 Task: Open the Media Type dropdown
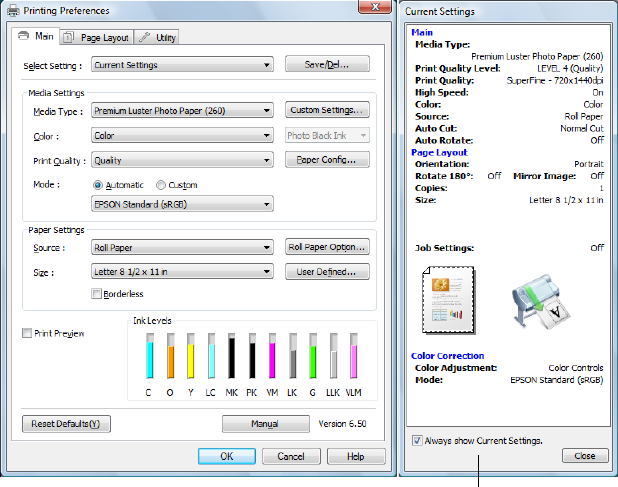coord(182,111)
